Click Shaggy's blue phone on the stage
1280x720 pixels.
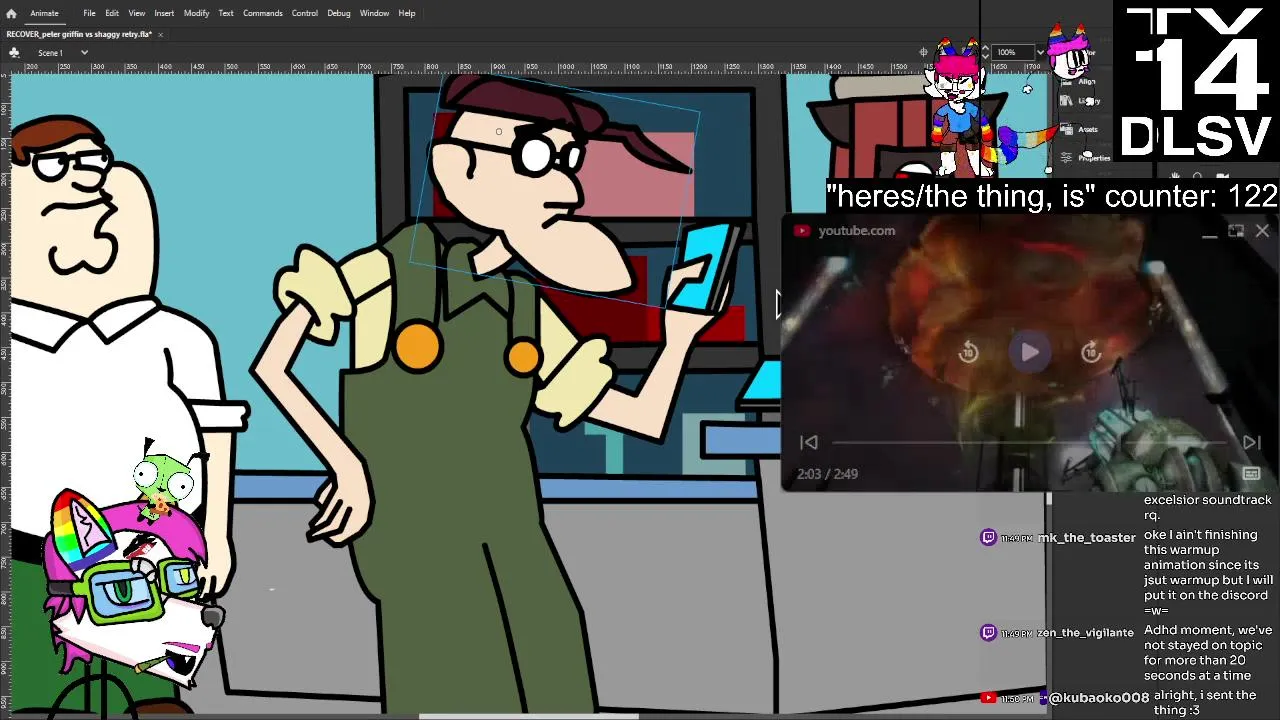pos(702,267)
